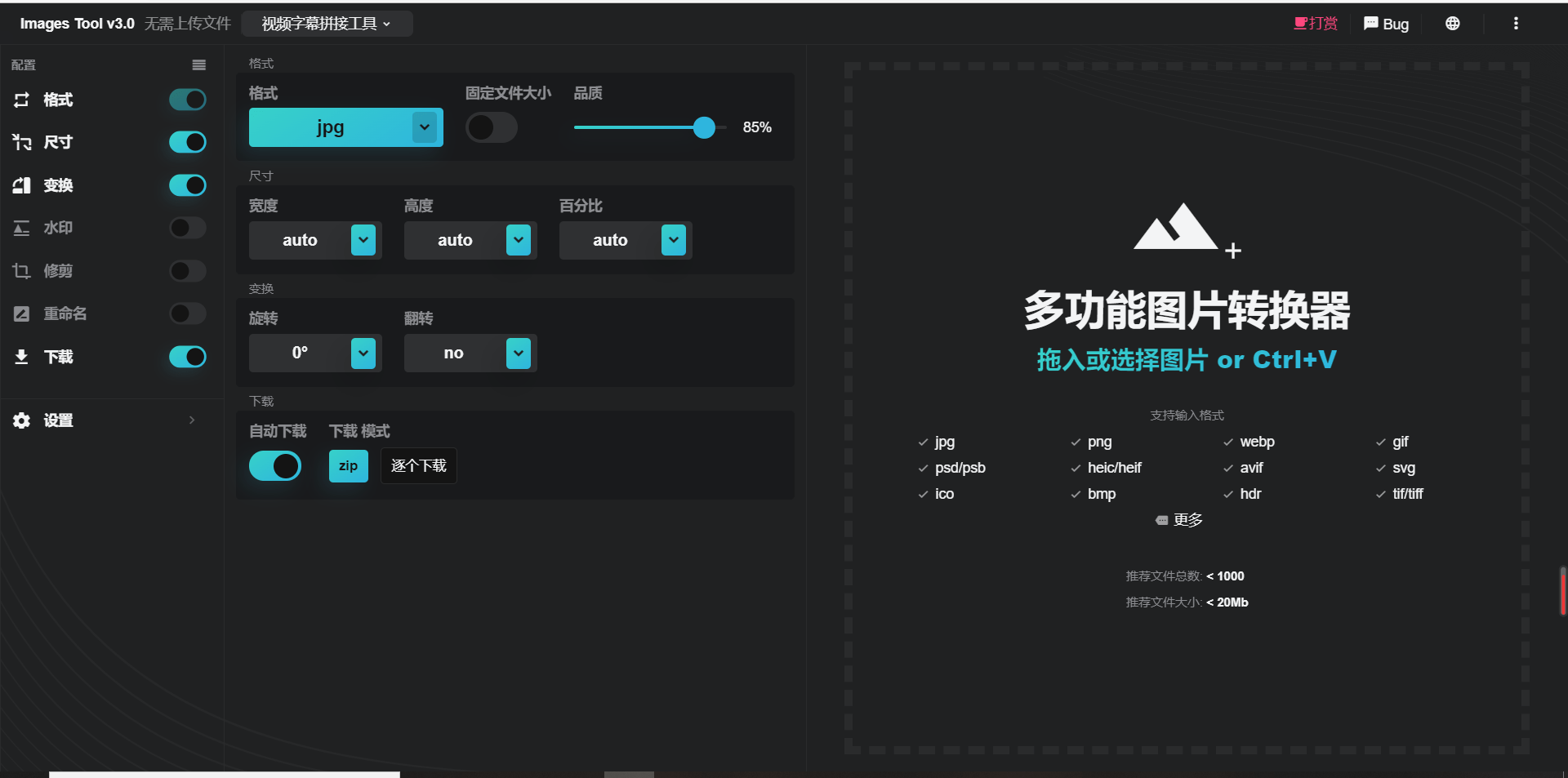Toggle the 固定文件大小 switch
Image resolution: width=1568 pixels, height=778 pixels.
pyautogui.click(x=491, y=127)
